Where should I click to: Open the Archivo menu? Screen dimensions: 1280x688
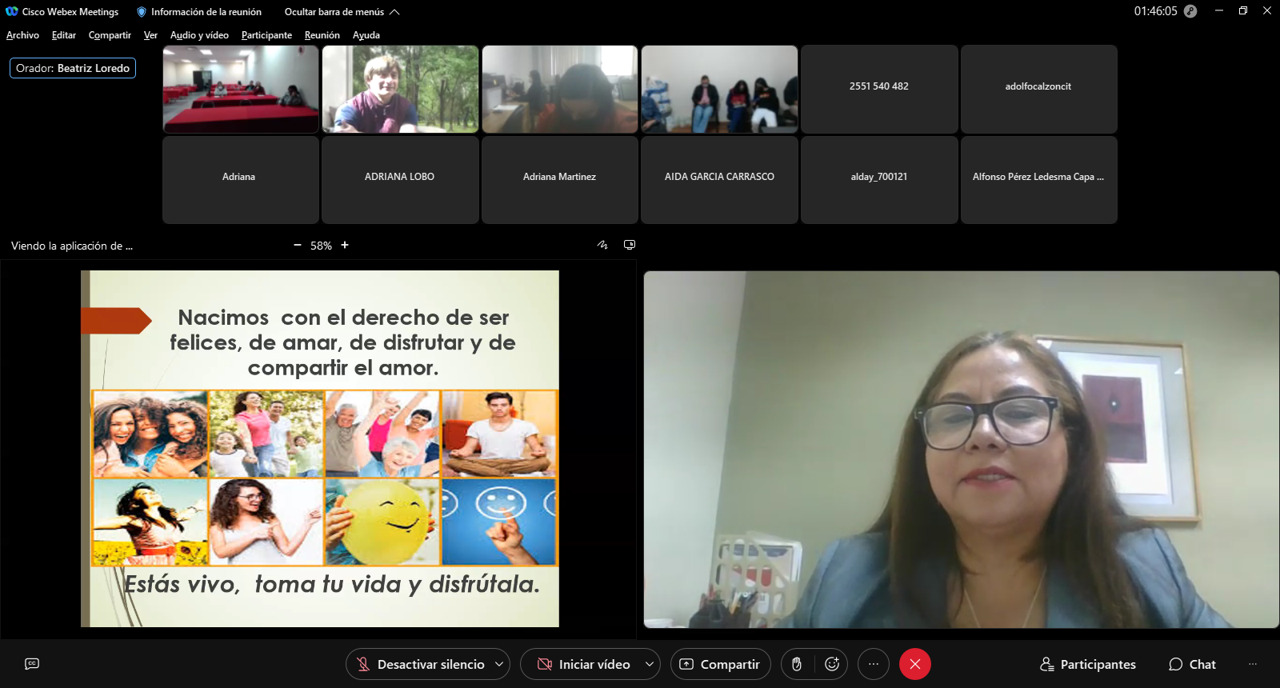click(22, 35)
